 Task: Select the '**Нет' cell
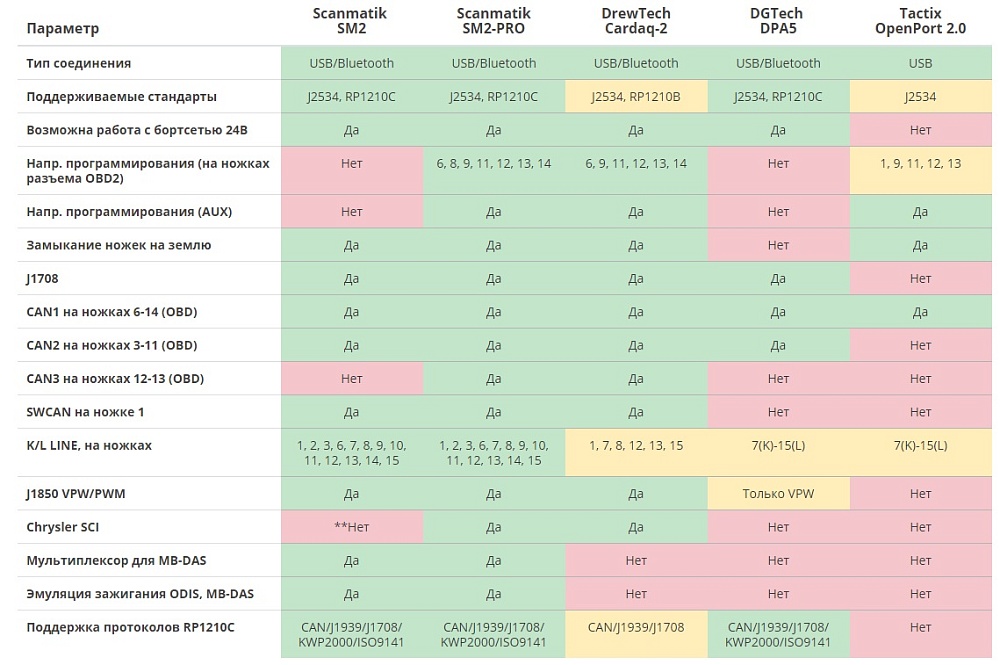[351, 527]
